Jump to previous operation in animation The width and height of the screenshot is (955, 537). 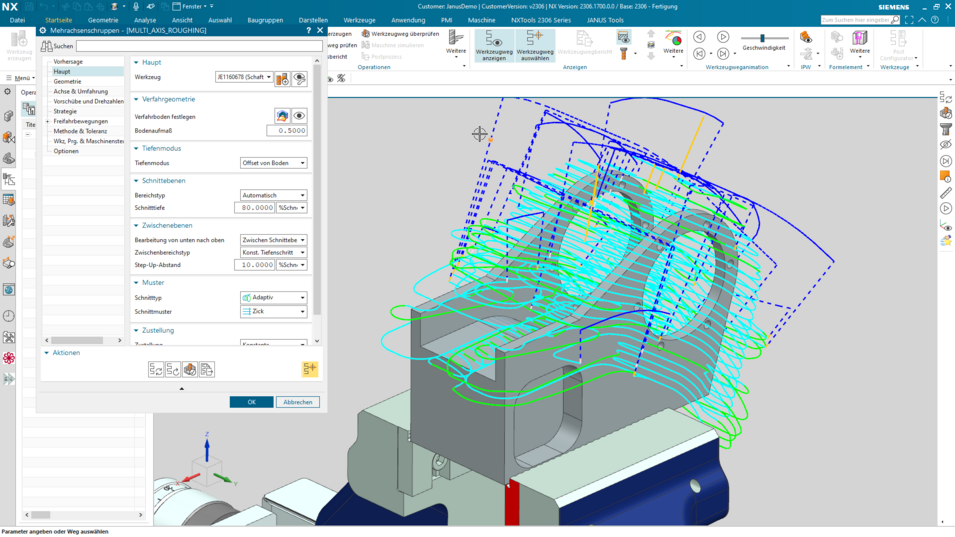point(699,54)
